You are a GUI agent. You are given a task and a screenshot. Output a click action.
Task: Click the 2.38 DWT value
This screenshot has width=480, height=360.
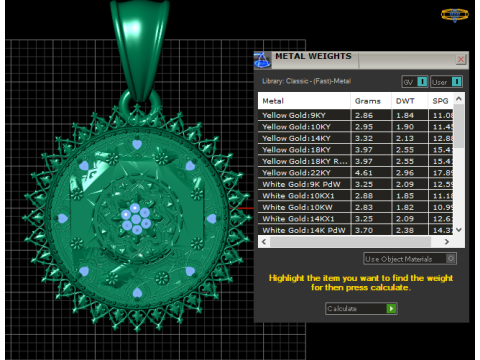tap(405, 230)
